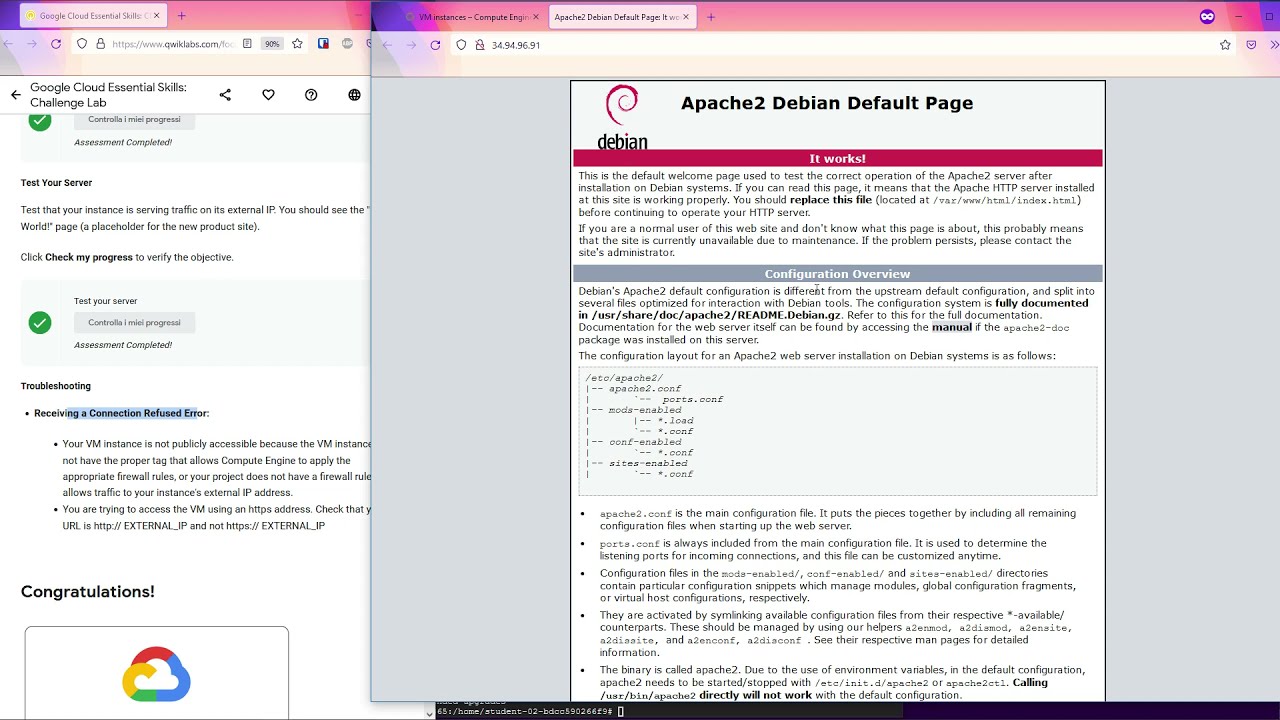Click the 'It works!' banner
The image size is (1280, 720).
coord(837,158)
